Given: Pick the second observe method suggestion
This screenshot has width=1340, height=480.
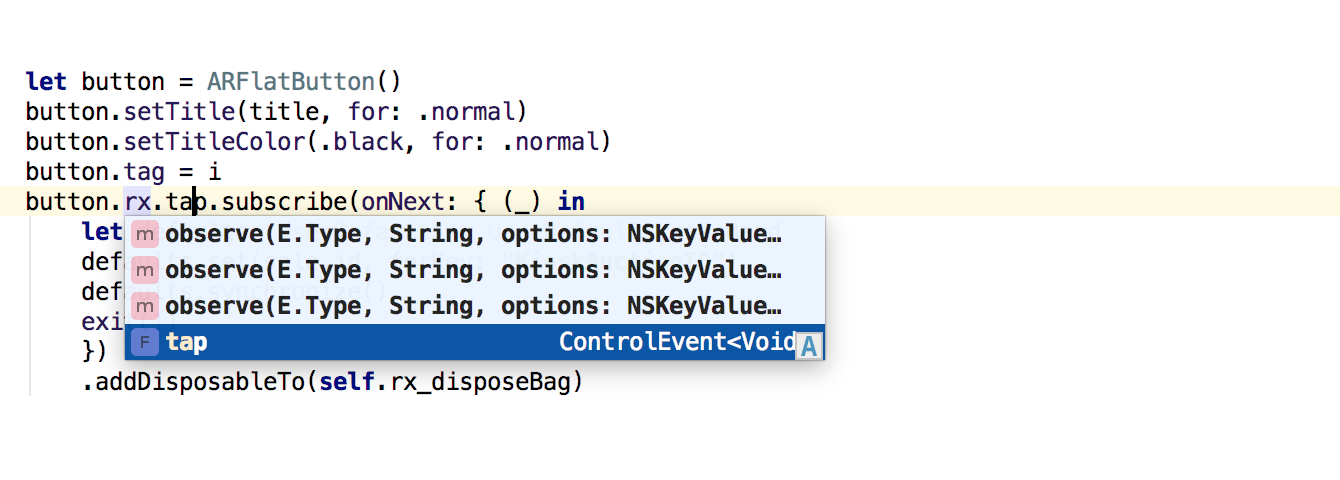Looking at the screenshot, I should pos(475,270).
